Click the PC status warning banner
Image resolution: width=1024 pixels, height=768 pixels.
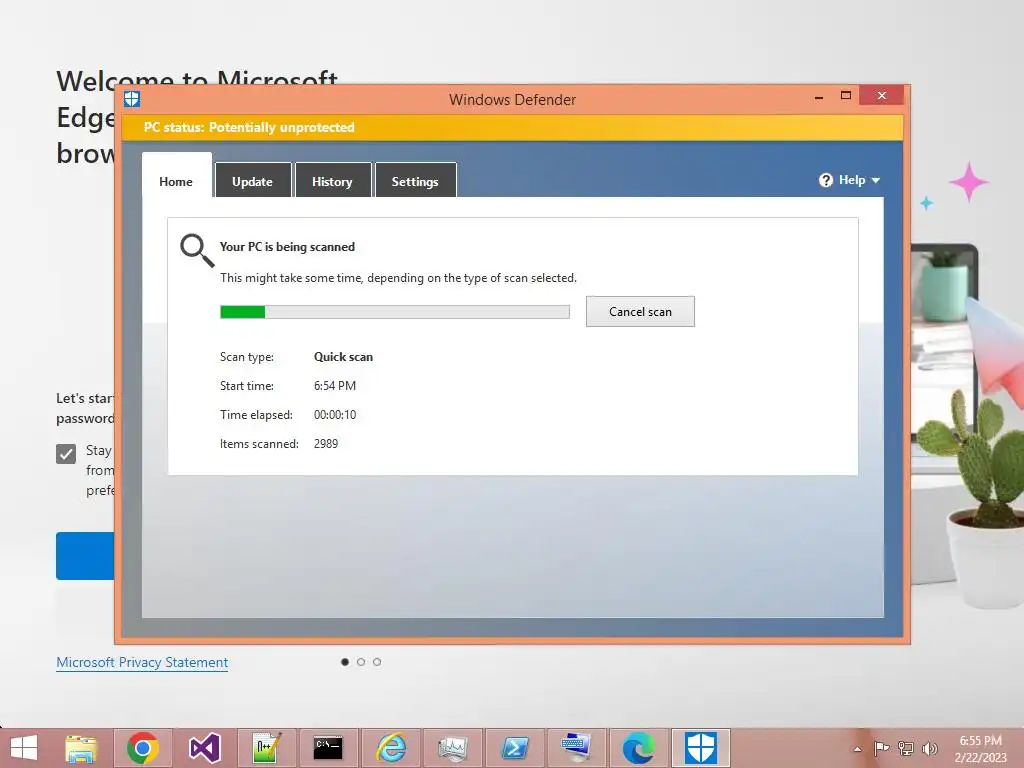pyautogui.click(x=512, y=127)
